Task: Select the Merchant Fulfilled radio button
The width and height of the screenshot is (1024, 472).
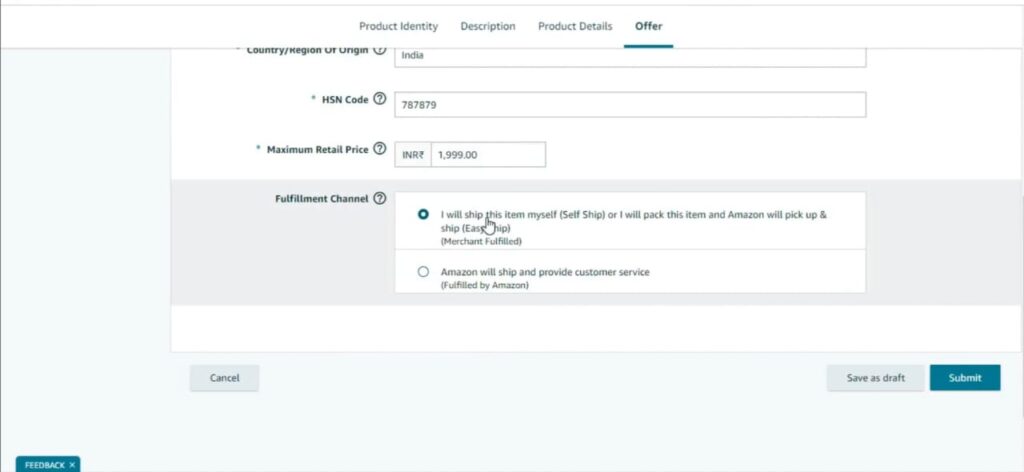Action: point(423,214)
